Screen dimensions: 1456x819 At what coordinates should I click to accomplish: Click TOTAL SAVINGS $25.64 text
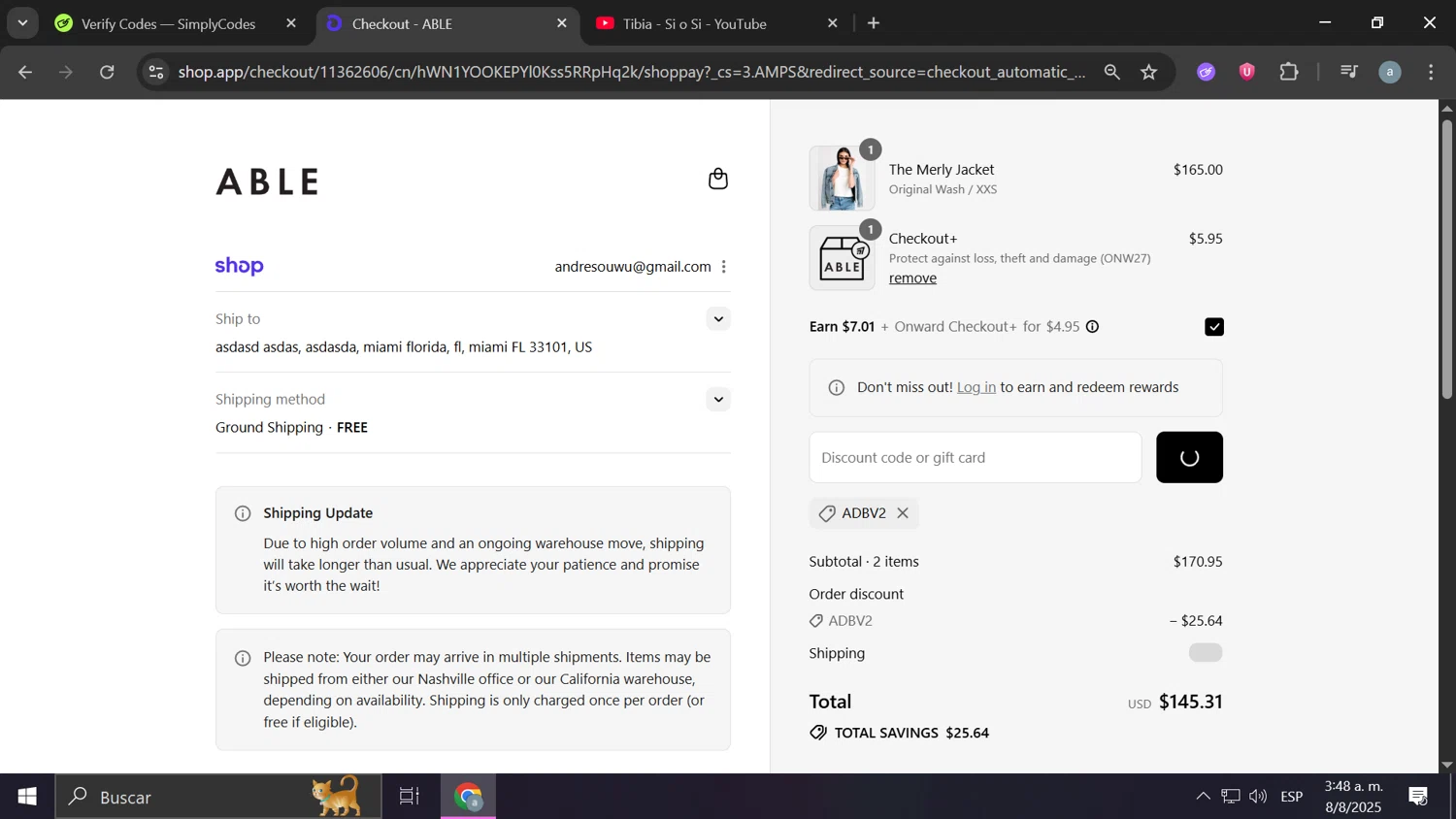(x=911, y=733)
